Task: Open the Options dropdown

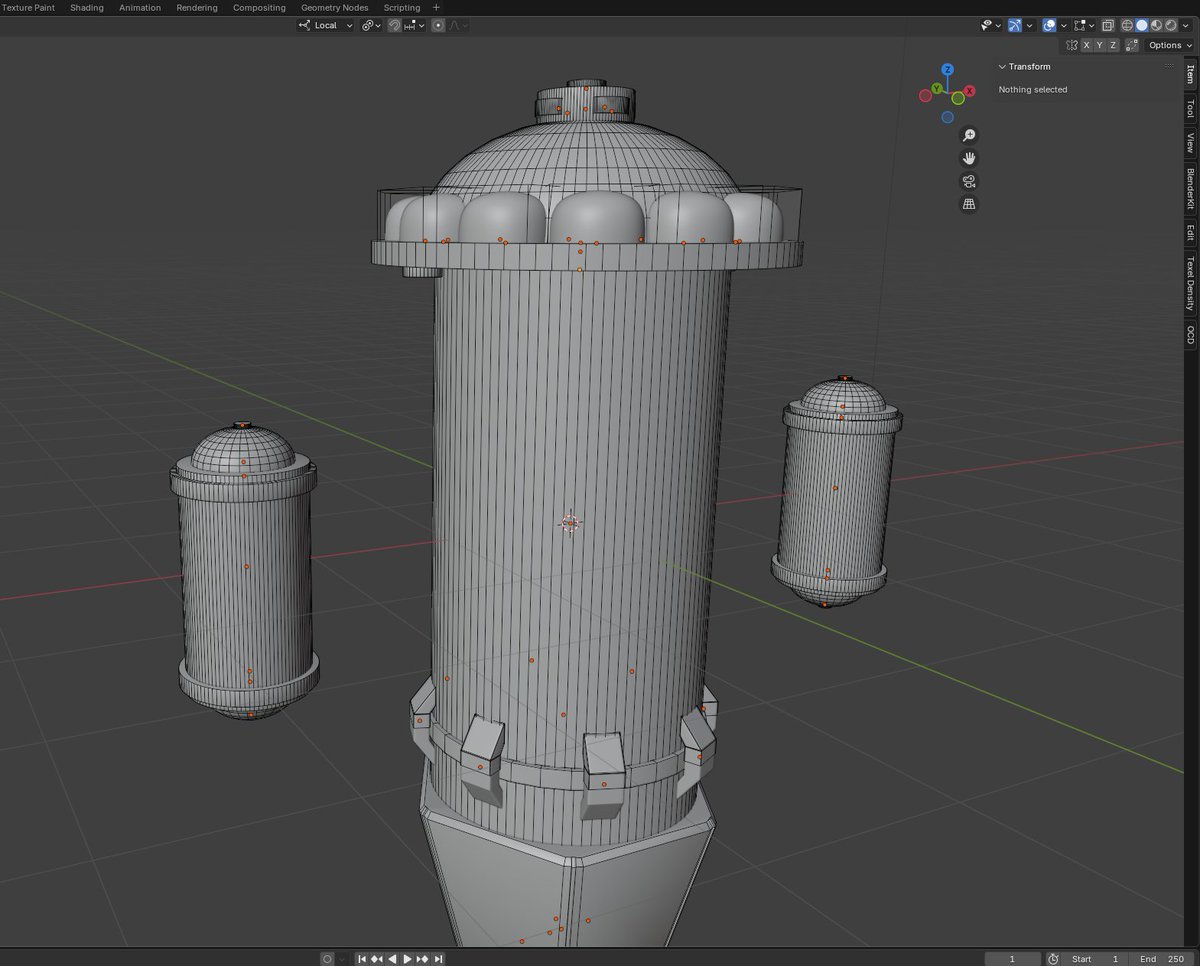Action: [1169, 45]
